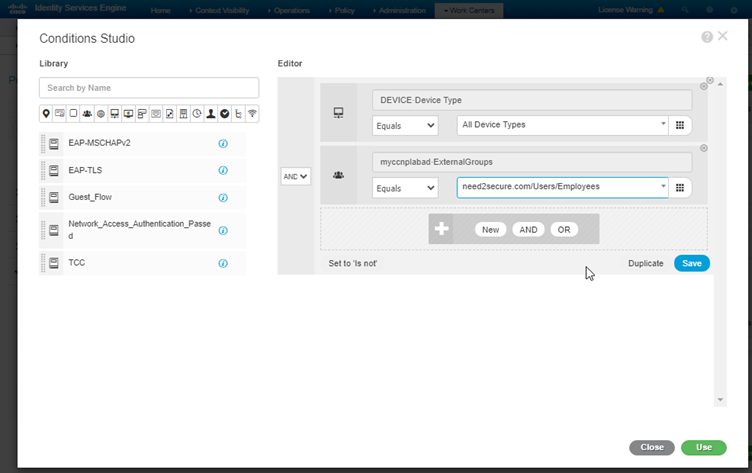
Task: Expand Equals operator for Device Type
Action: coord(405,126)
